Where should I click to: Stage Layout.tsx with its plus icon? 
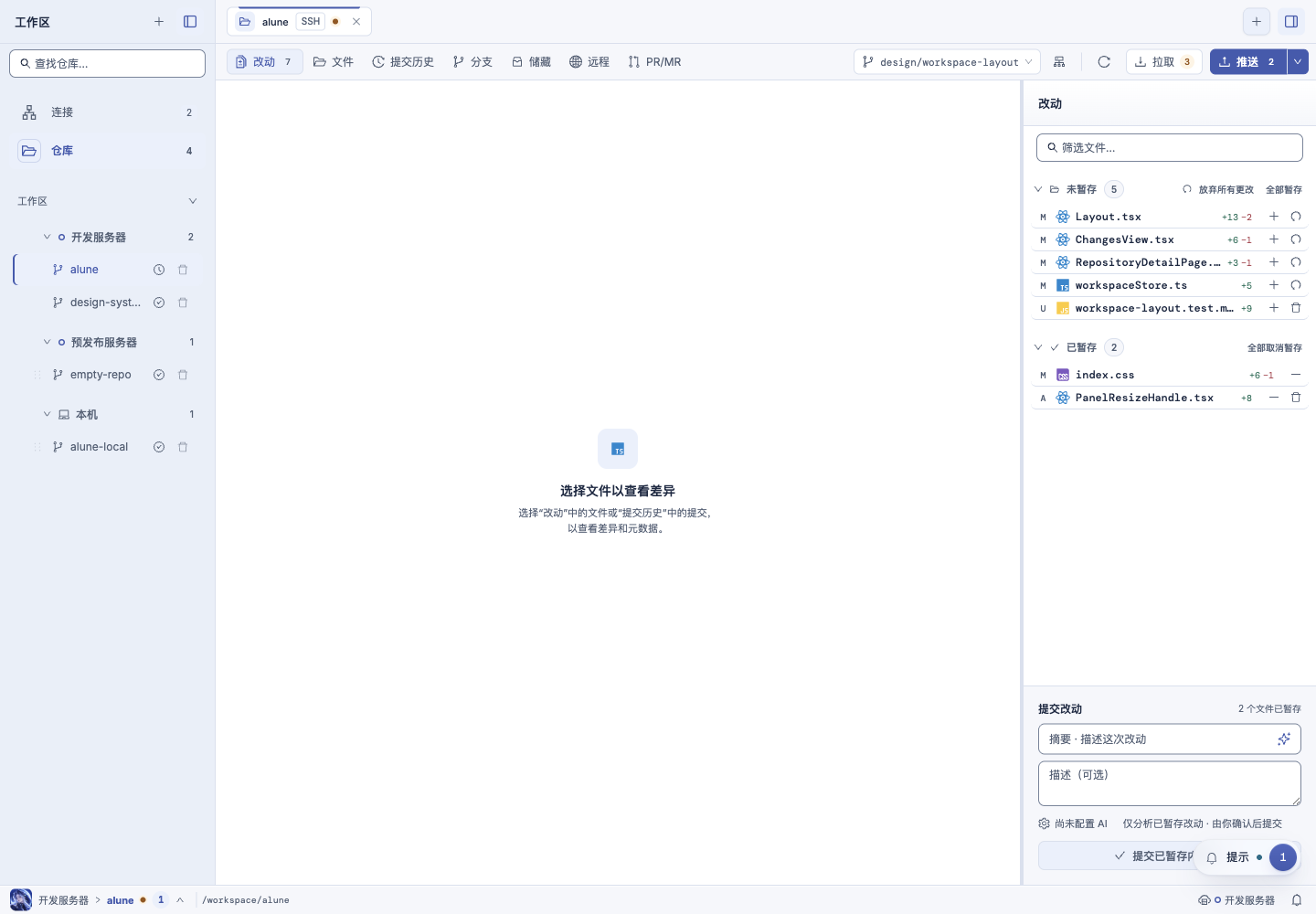pos(1274,217)
